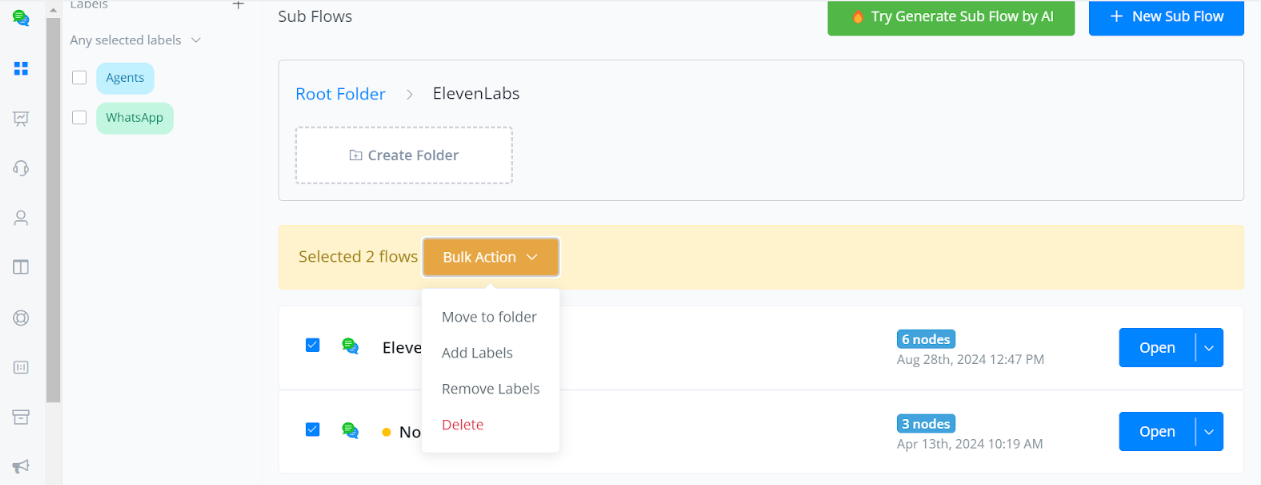Open the megaphone broadcast icon
This screenshot has height=485, width=1261.
click(x=21, y=466)
